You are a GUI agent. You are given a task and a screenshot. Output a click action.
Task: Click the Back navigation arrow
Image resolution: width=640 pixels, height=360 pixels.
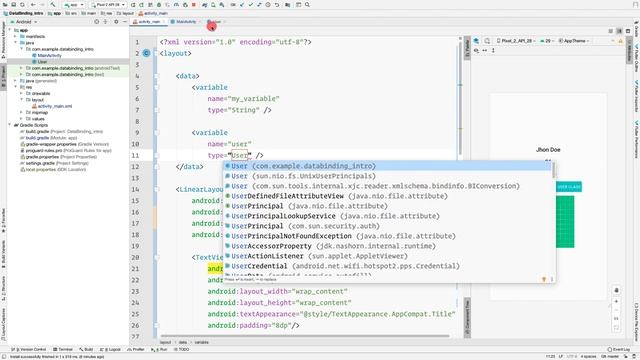[33, 5]
